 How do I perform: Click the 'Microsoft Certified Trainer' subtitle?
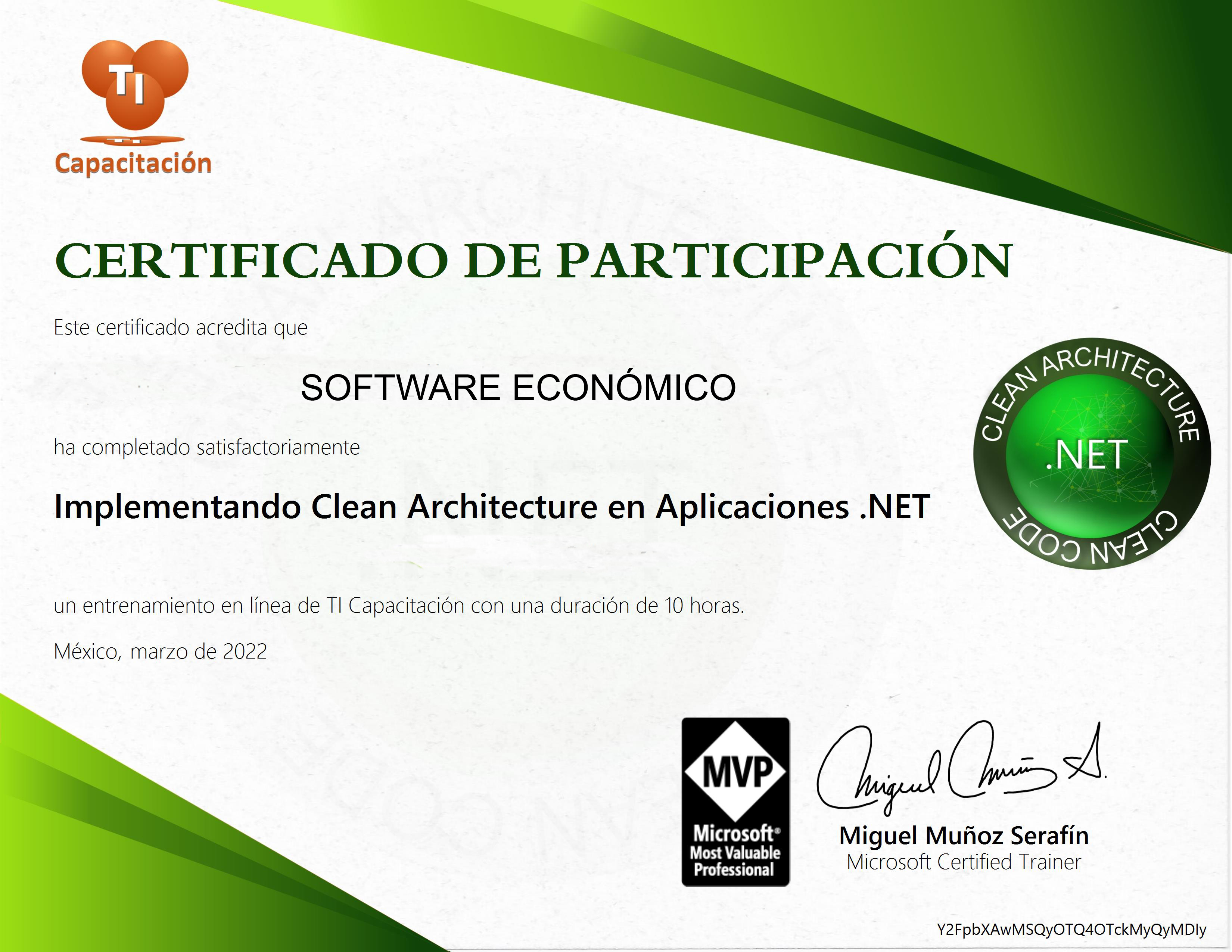pyautogui.click(x=964, y=862)
